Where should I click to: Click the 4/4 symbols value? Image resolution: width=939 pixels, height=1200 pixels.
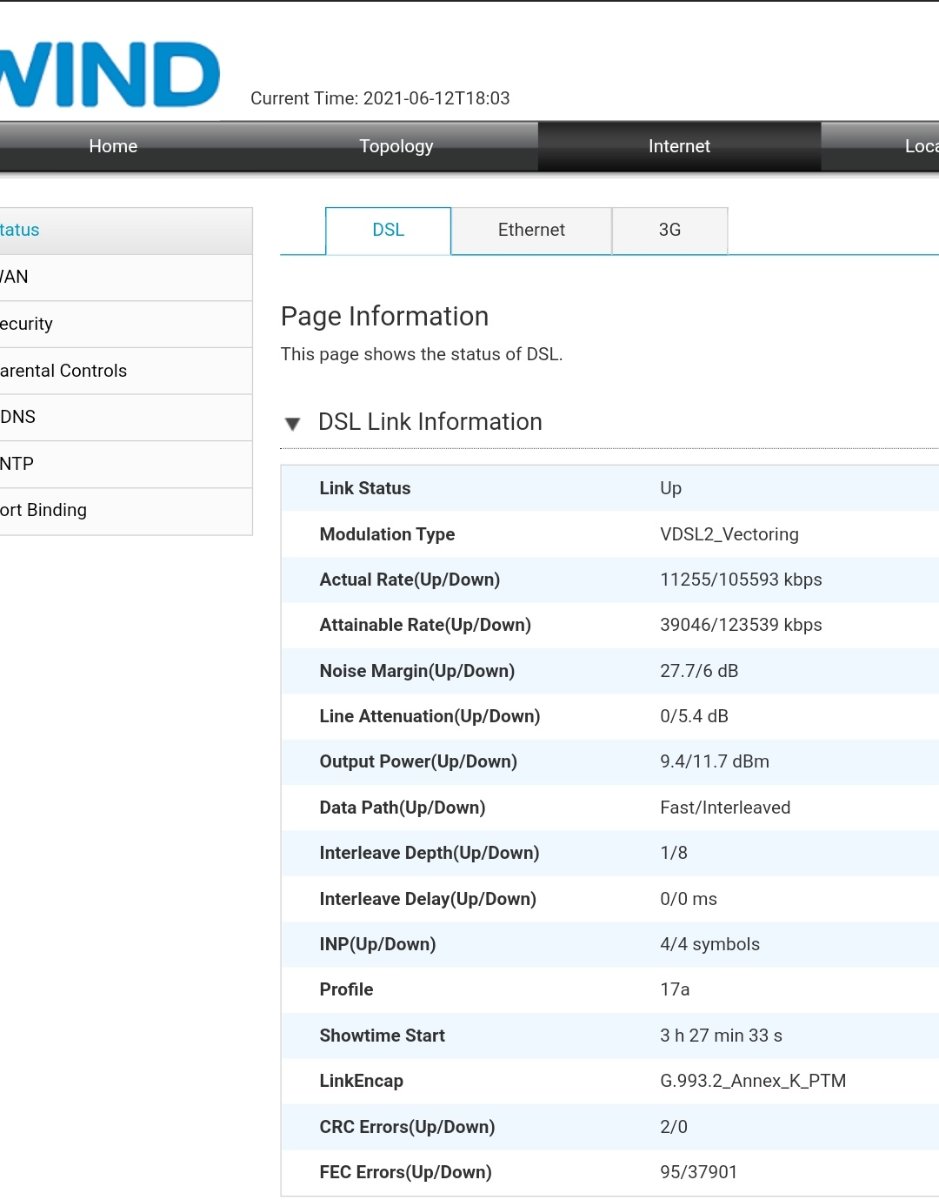tap(710, 944)
